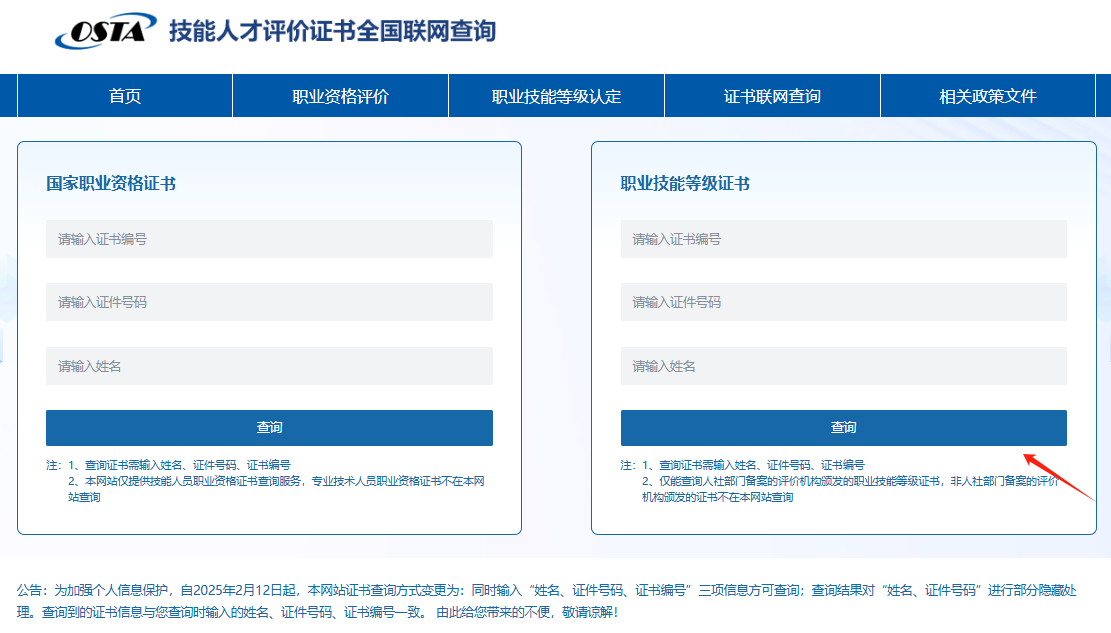Image resolution: width=1111 pixels, height=633 pixels.
Task: Click the 国家职业资格证书 panel heading
Action: pyautogui.click(x=111, y=184)
